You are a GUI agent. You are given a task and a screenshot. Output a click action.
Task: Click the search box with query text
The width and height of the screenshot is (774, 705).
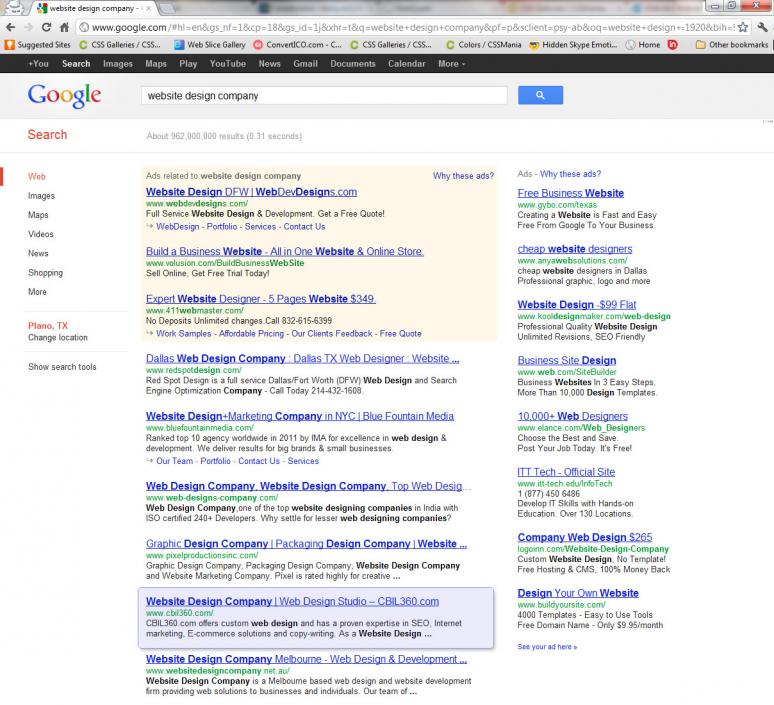(323, 96)
